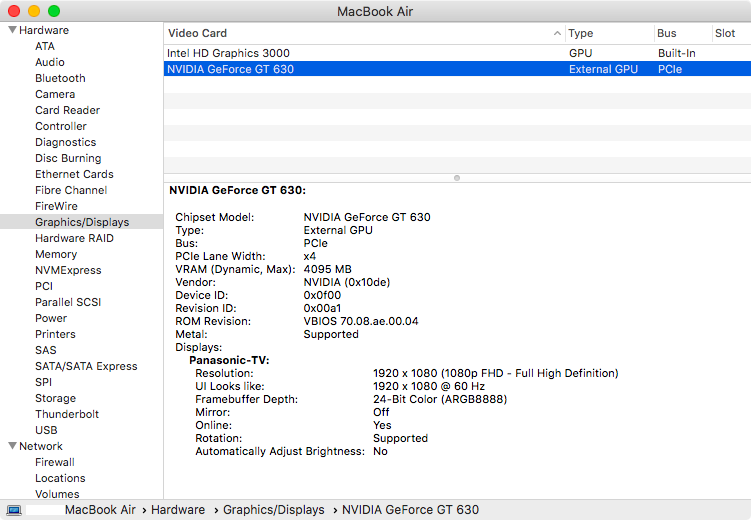
Task: Select Controller in the sidebar
Action: pyautogui.click(x=61, y=126)
